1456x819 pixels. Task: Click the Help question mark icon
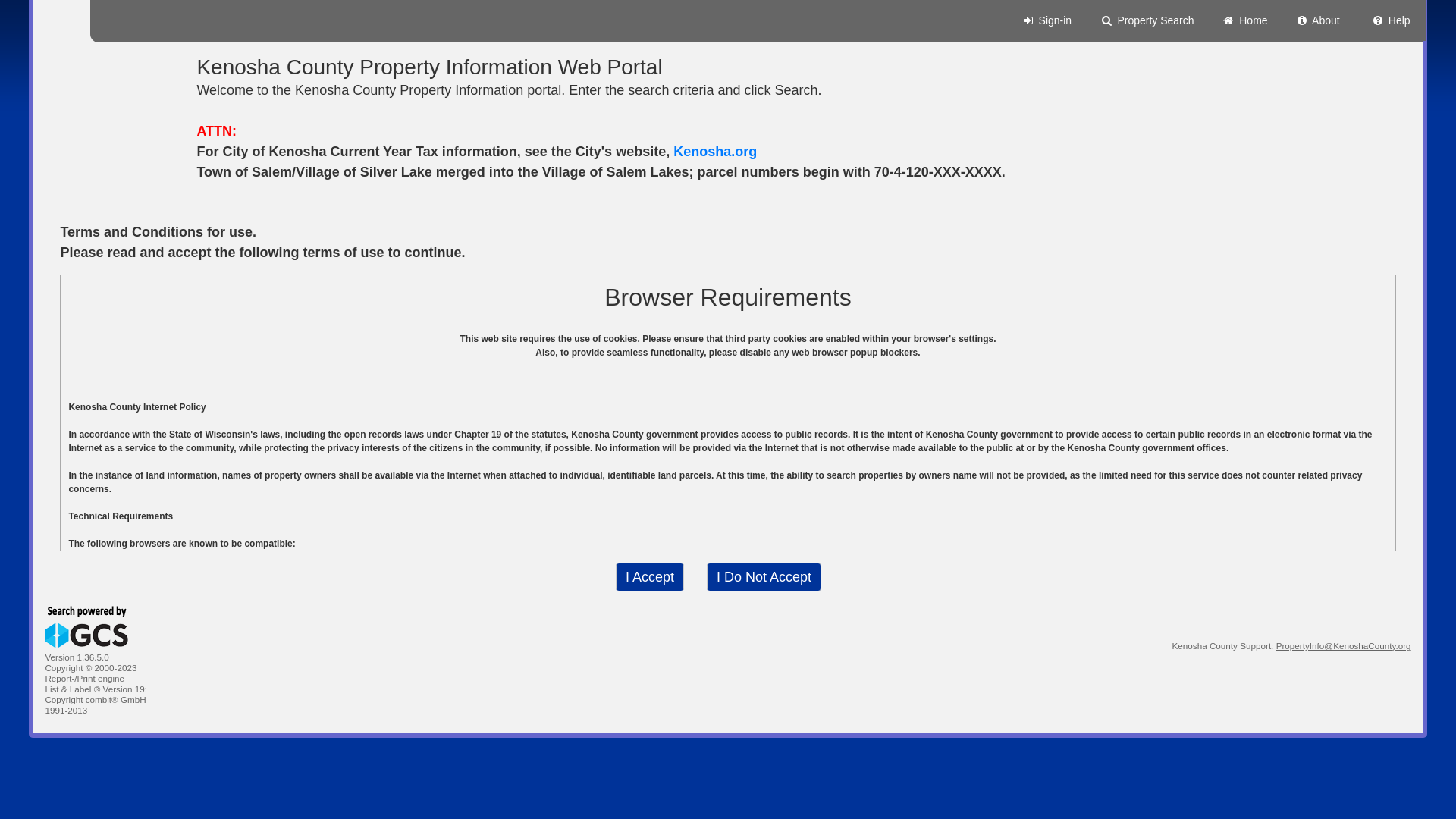click(1378, 21)
